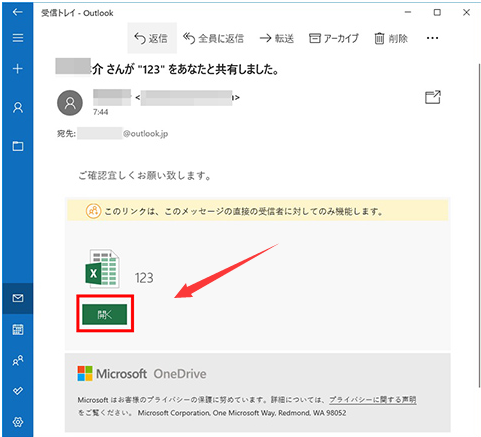481x437 pixels.
Task: Open the accounts person icon in sidebar
Action: coord(18,107)
